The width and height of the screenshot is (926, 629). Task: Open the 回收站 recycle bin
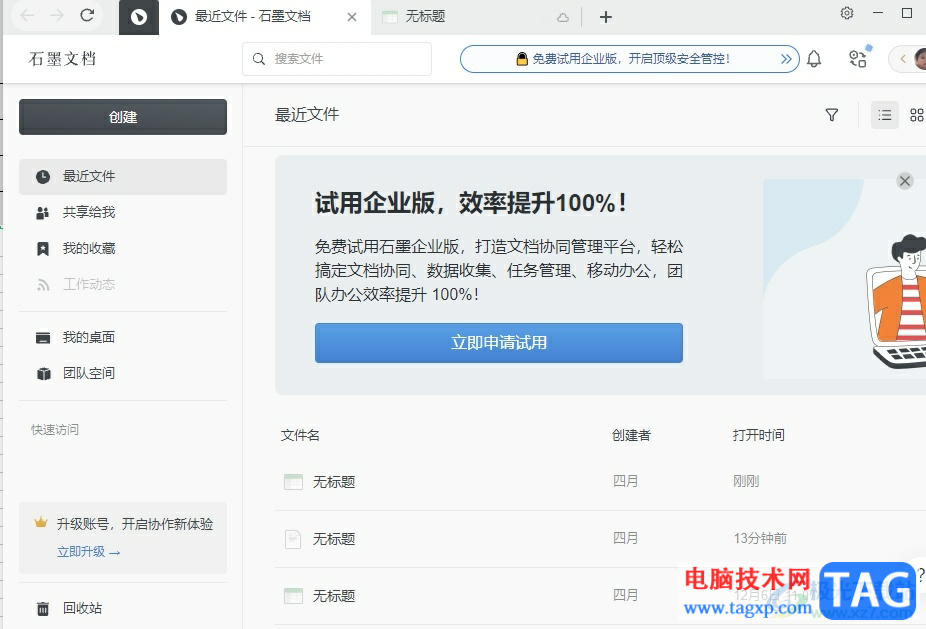(x=123, y=608)
